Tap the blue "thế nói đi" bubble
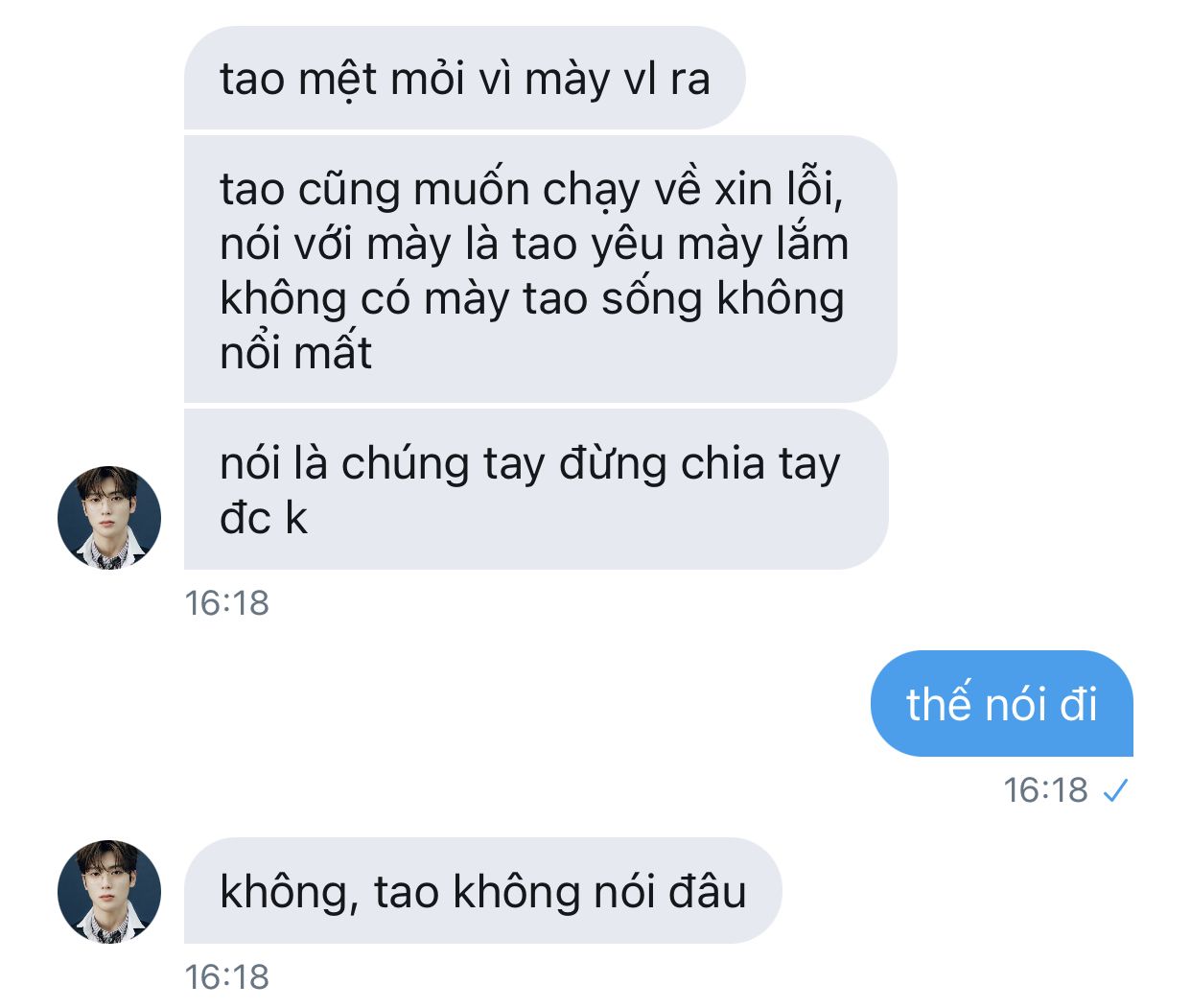The width and height of the screenshot is (1191, 1008). [x=1002, y=704]
